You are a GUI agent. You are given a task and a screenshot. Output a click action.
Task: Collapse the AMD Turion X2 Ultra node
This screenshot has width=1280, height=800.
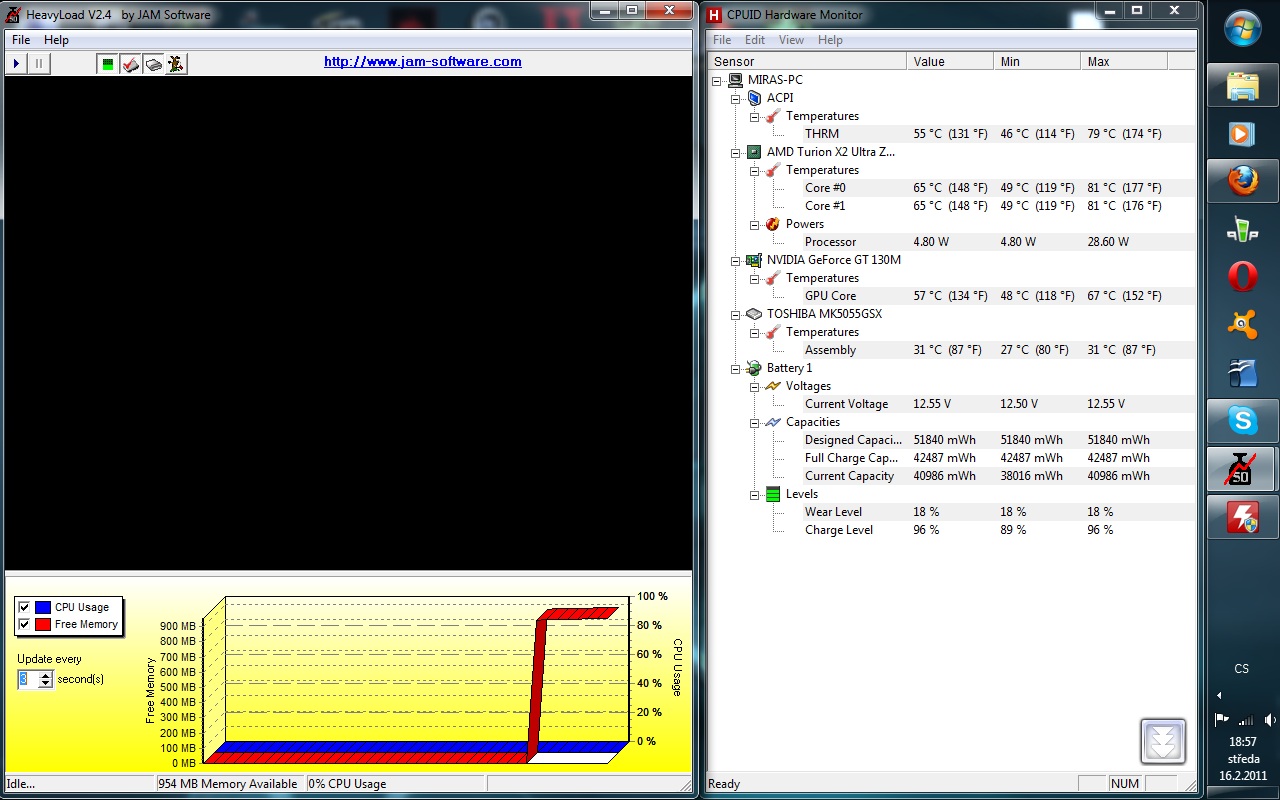coord(736,152)
